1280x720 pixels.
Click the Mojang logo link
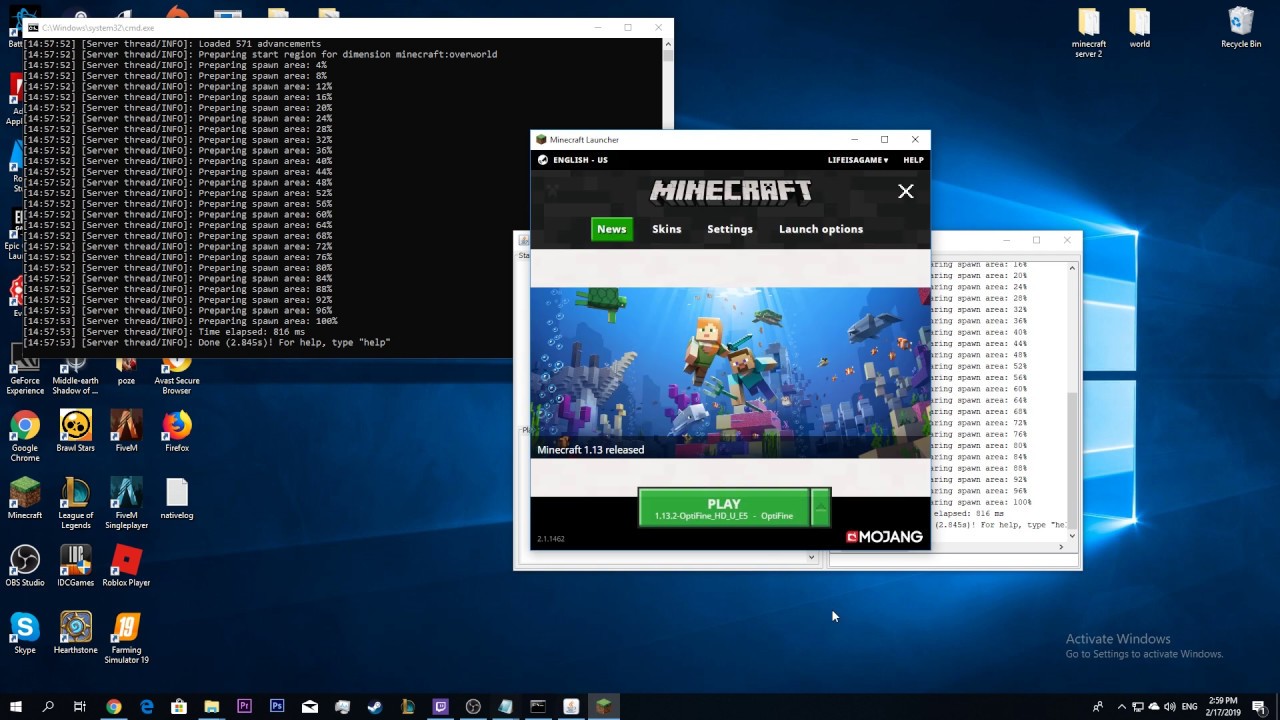point(884,537)
